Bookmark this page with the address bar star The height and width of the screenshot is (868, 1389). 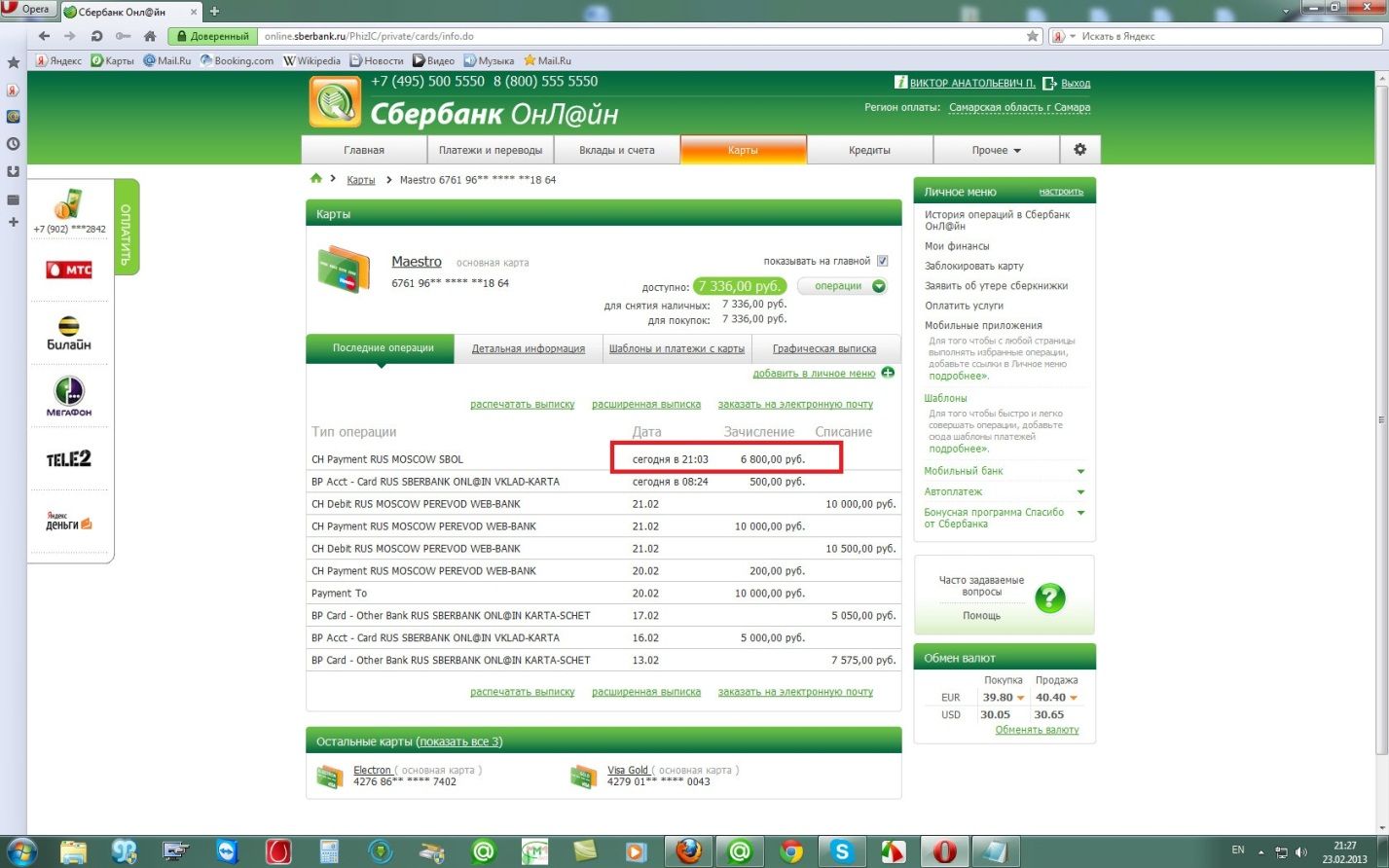tap(1033, 36)
